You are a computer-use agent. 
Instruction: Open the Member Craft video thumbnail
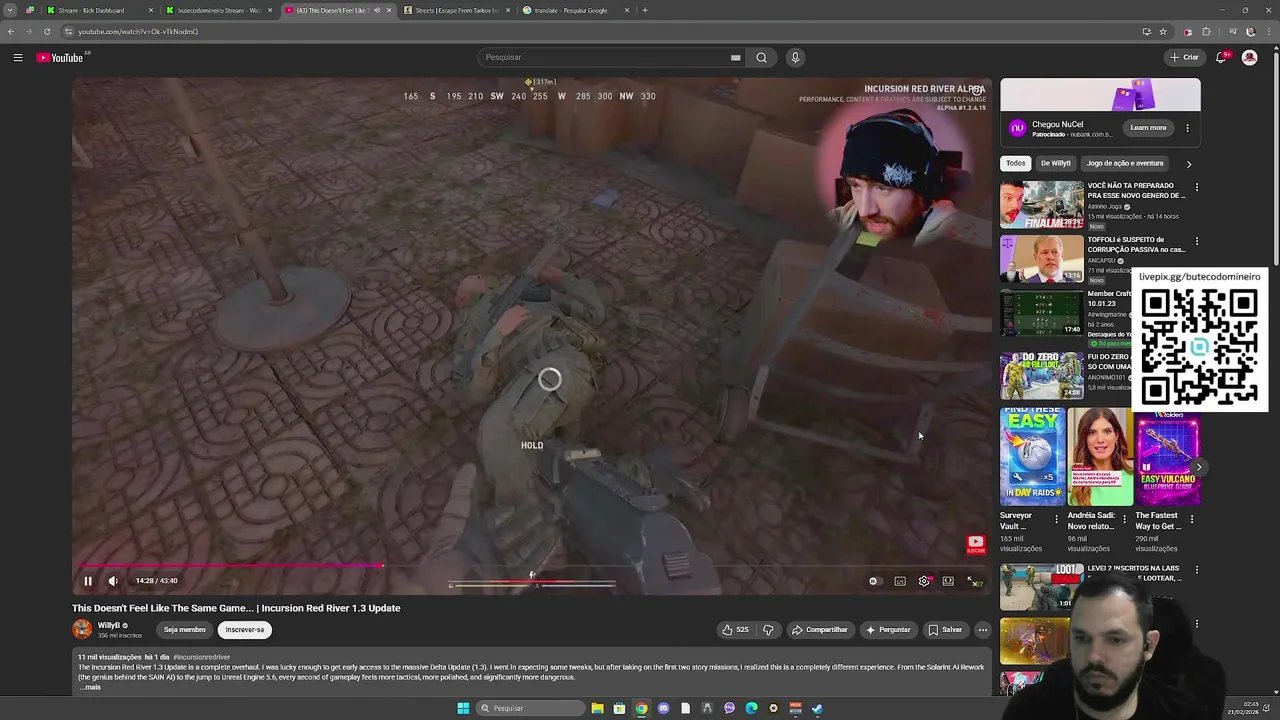[1042, 313]
